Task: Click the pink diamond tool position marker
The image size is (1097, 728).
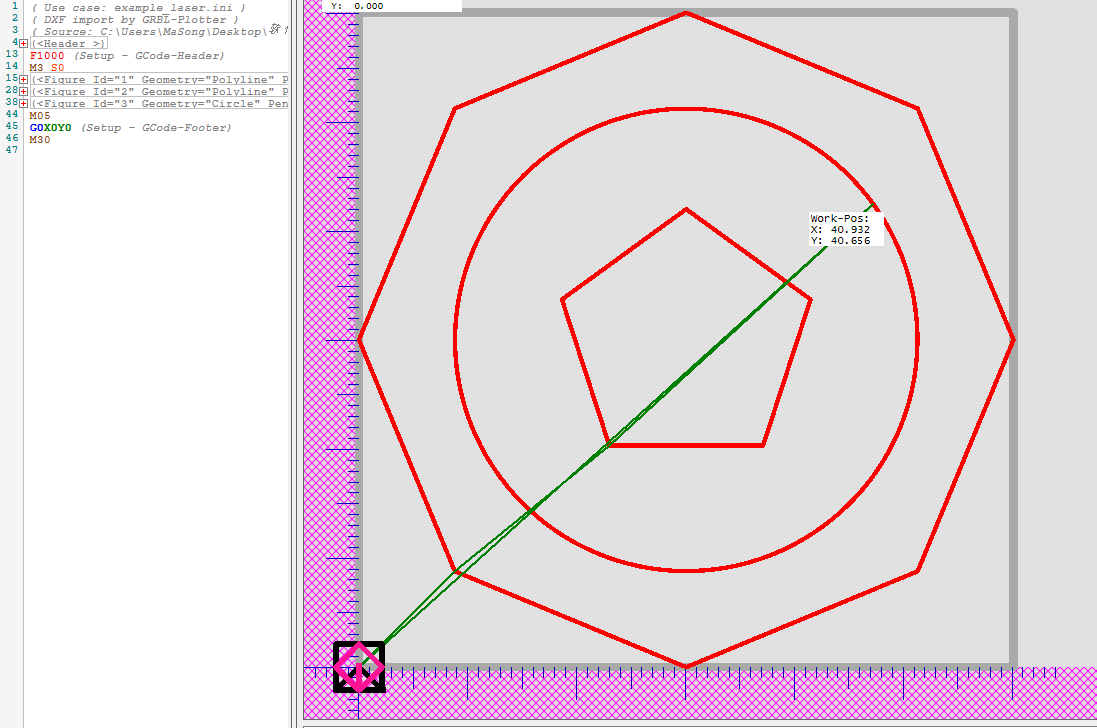Action: (358, 667)
